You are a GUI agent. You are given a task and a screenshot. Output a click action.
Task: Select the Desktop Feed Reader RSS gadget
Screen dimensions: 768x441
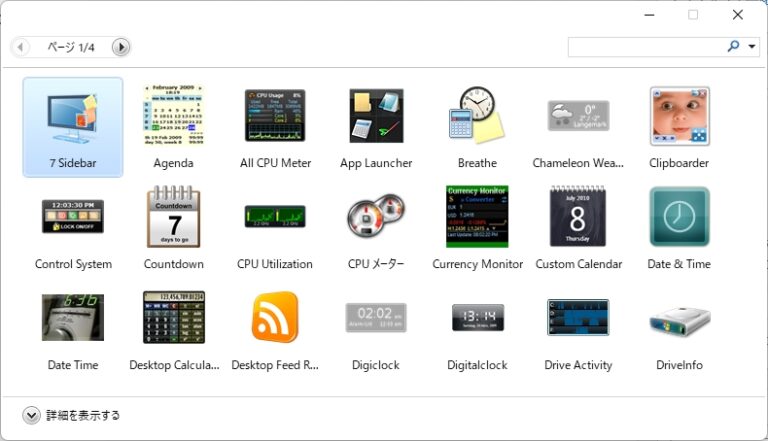coord(275,318)
